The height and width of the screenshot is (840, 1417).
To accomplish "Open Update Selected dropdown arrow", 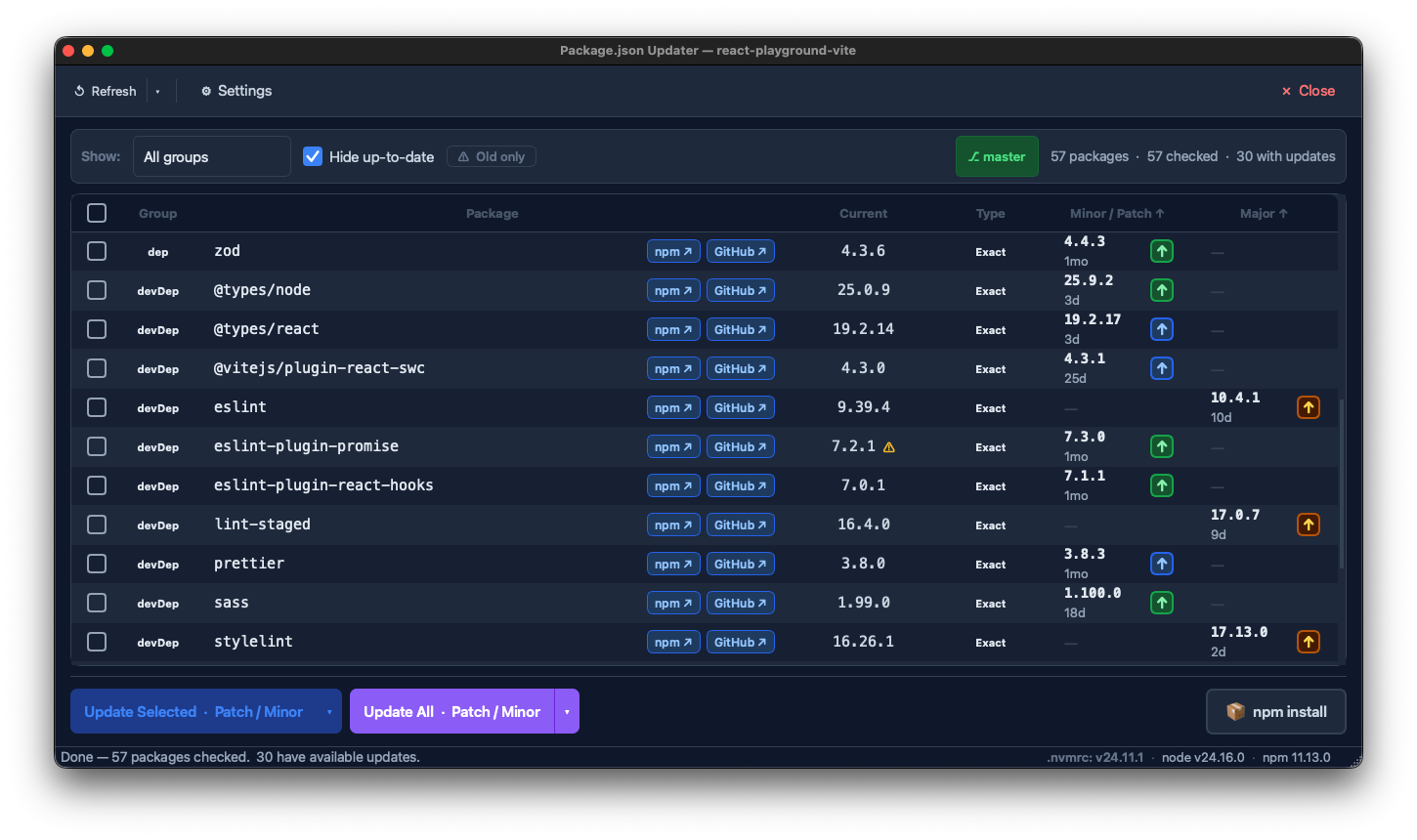I will click(329, 712).
